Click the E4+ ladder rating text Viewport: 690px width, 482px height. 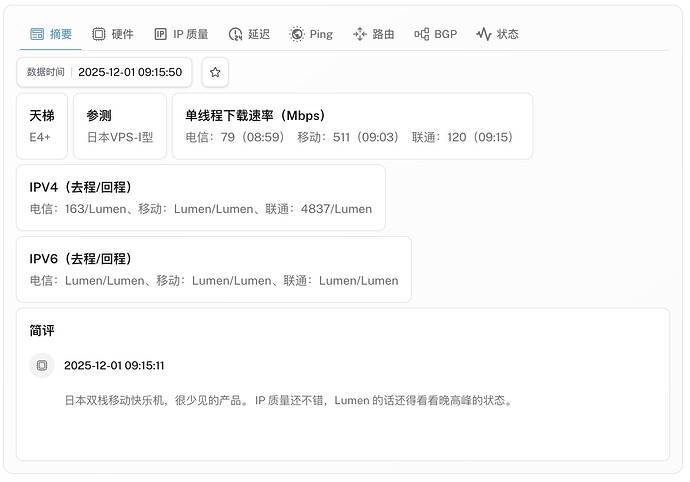(x=40, y=137)
